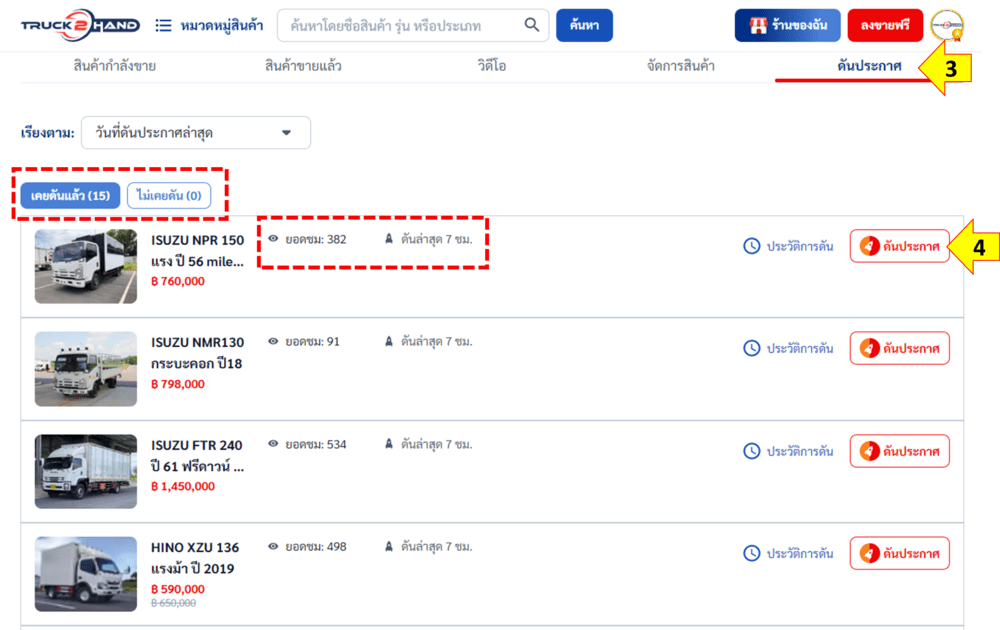The height and width of the screenshot is (630, 1000).
Task: View ประวัติการดัน for HINO XZU 136
Action: [x=788, y=553]
